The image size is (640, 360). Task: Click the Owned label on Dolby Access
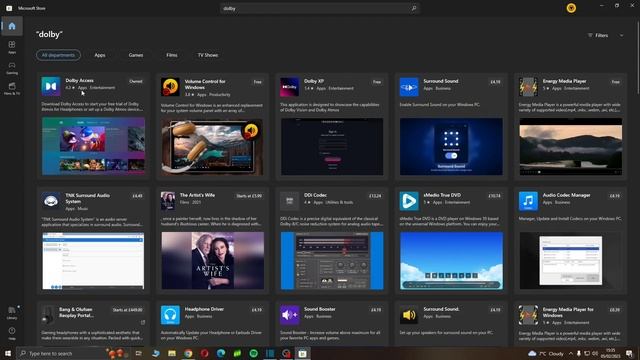(x=136, y=81)
